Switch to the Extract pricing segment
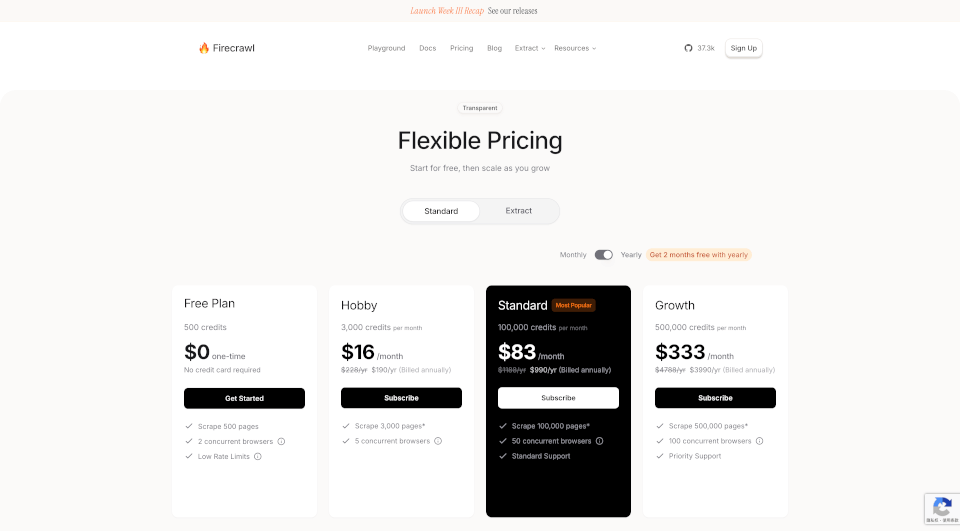960x531 pixels. coord(519,211)
